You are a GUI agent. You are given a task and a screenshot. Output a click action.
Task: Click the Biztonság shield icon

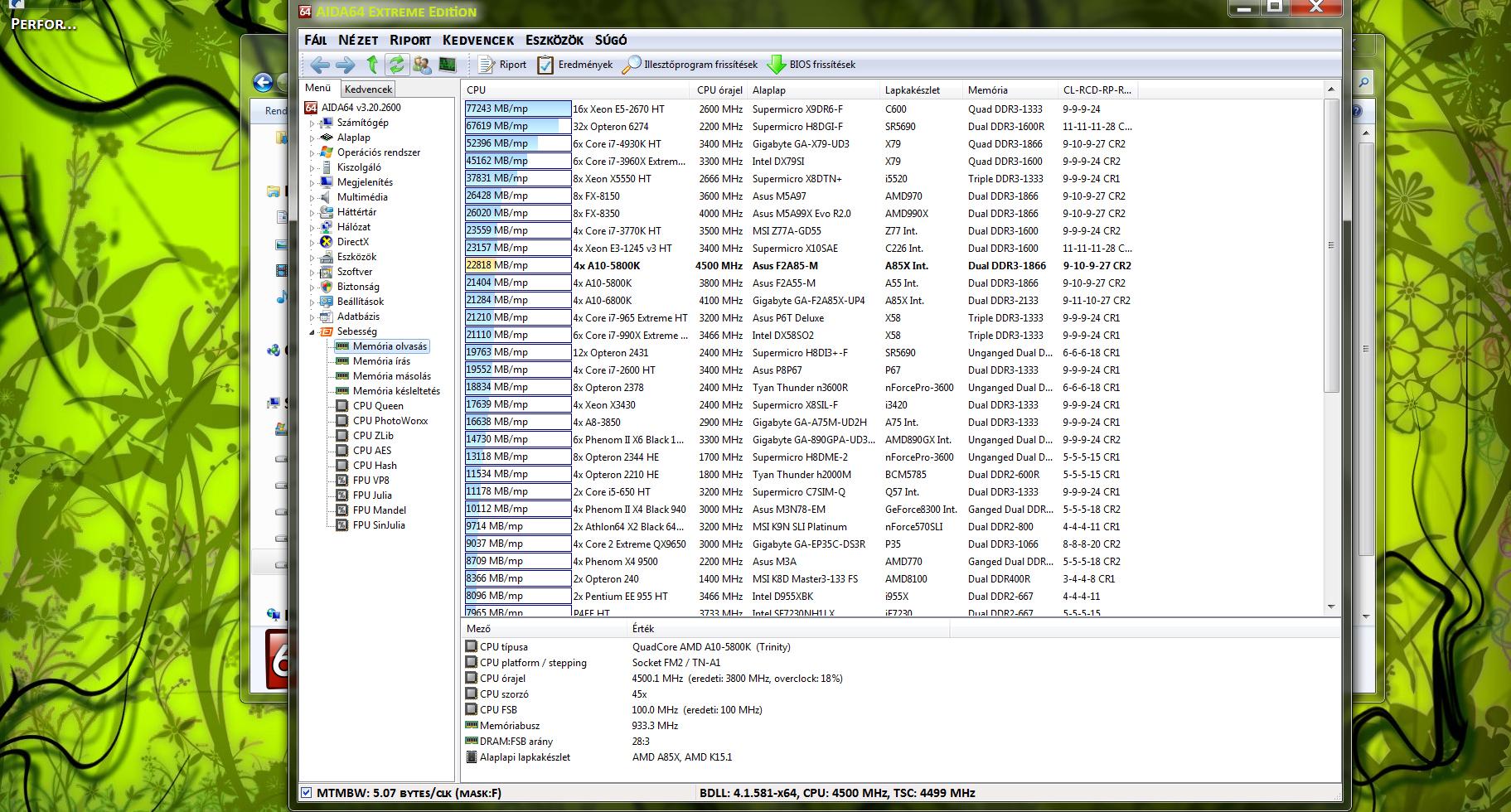tap(327, 287)
